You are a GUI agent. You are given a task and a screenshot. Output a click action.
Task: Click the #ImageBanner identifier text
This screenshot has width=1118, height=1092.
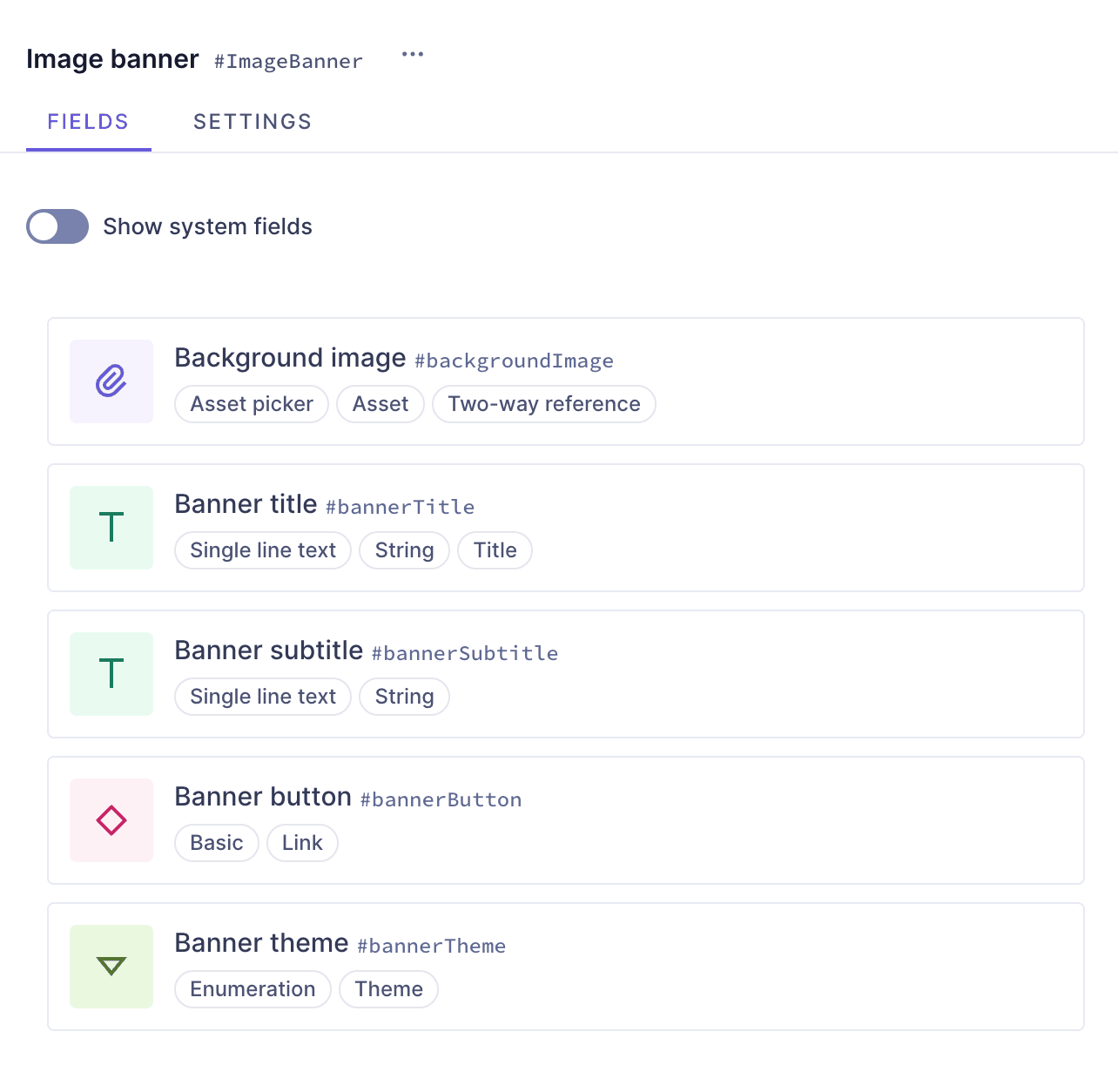287,61
